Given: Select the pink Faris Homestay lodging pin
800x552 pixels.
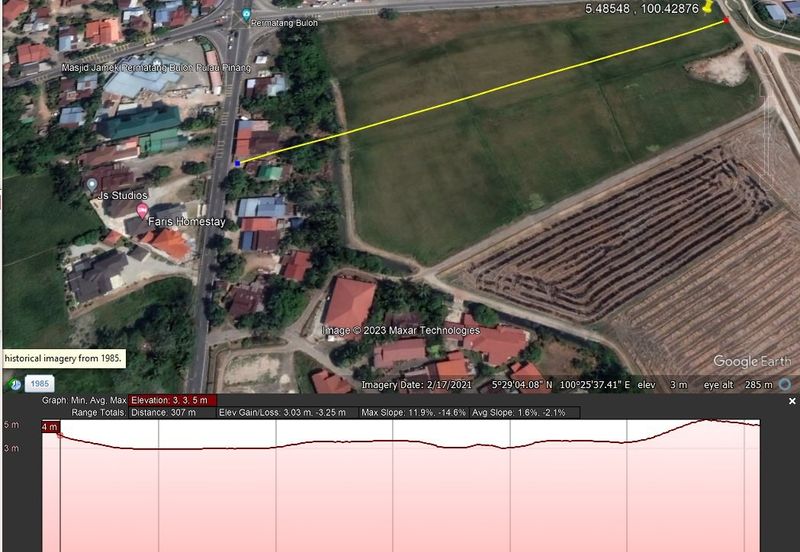Looking at the screenshot, I should pyautogui.click(x=142, y=210).
